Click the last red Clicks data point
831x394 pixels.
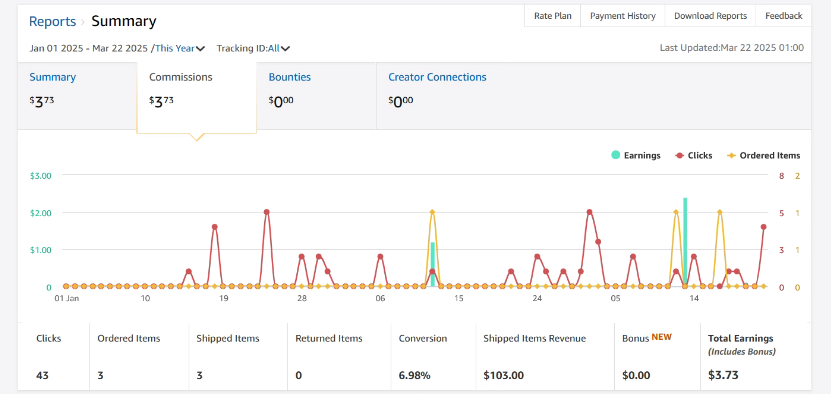(x=764, y=226)
